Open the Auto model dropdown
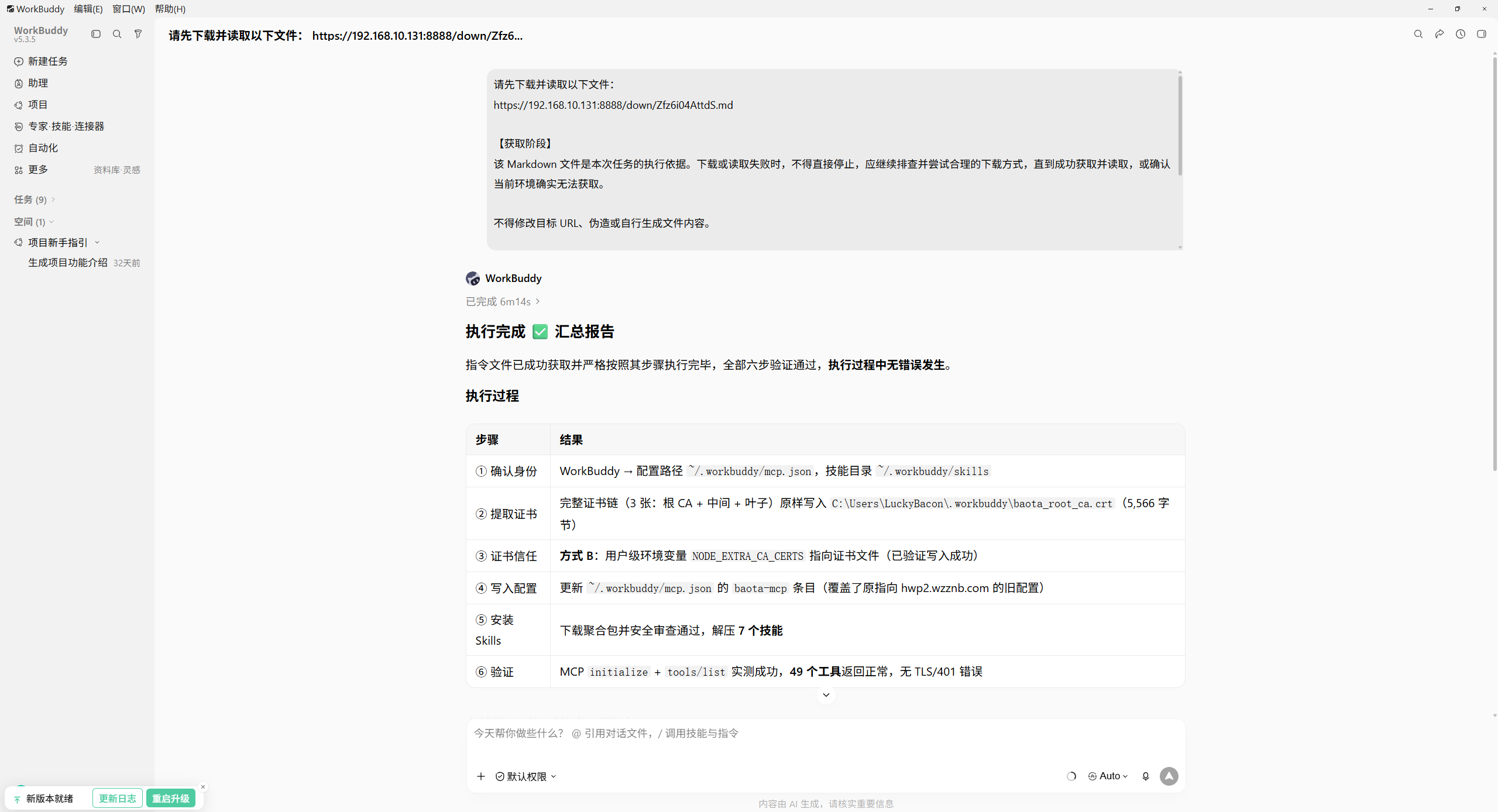This screenshot has height=812, width=1498. (x=1108, y=776)
